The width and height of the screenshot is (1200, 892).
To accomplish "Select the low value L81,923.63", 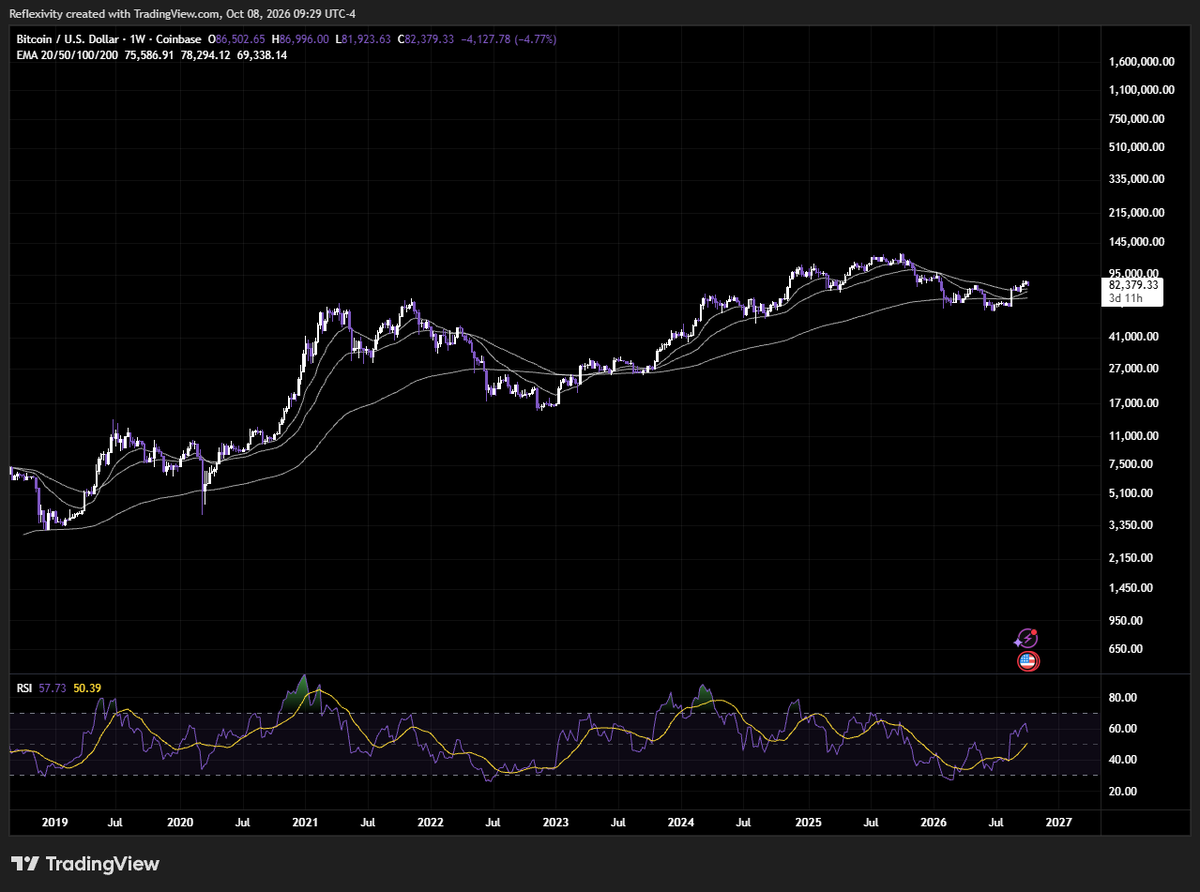I will pyautogui.click(x=363, y=38).
